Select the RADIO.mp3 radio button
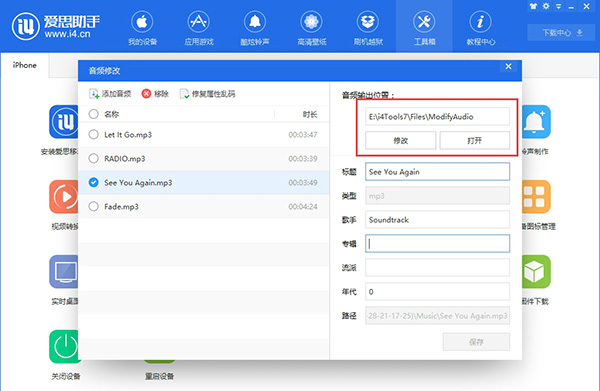 point(93,158)
